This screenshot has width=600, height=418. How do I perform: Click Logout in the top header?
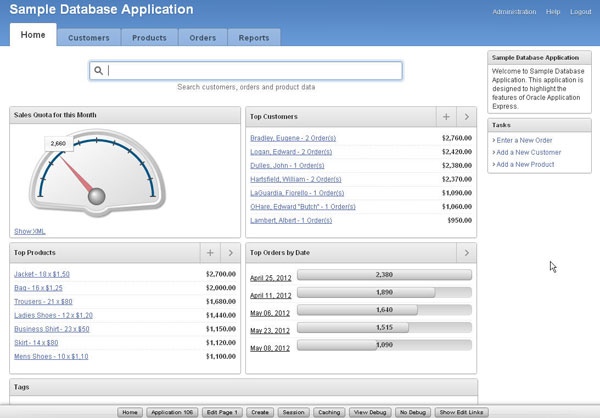pyautogui.click(x=581, y=11)
